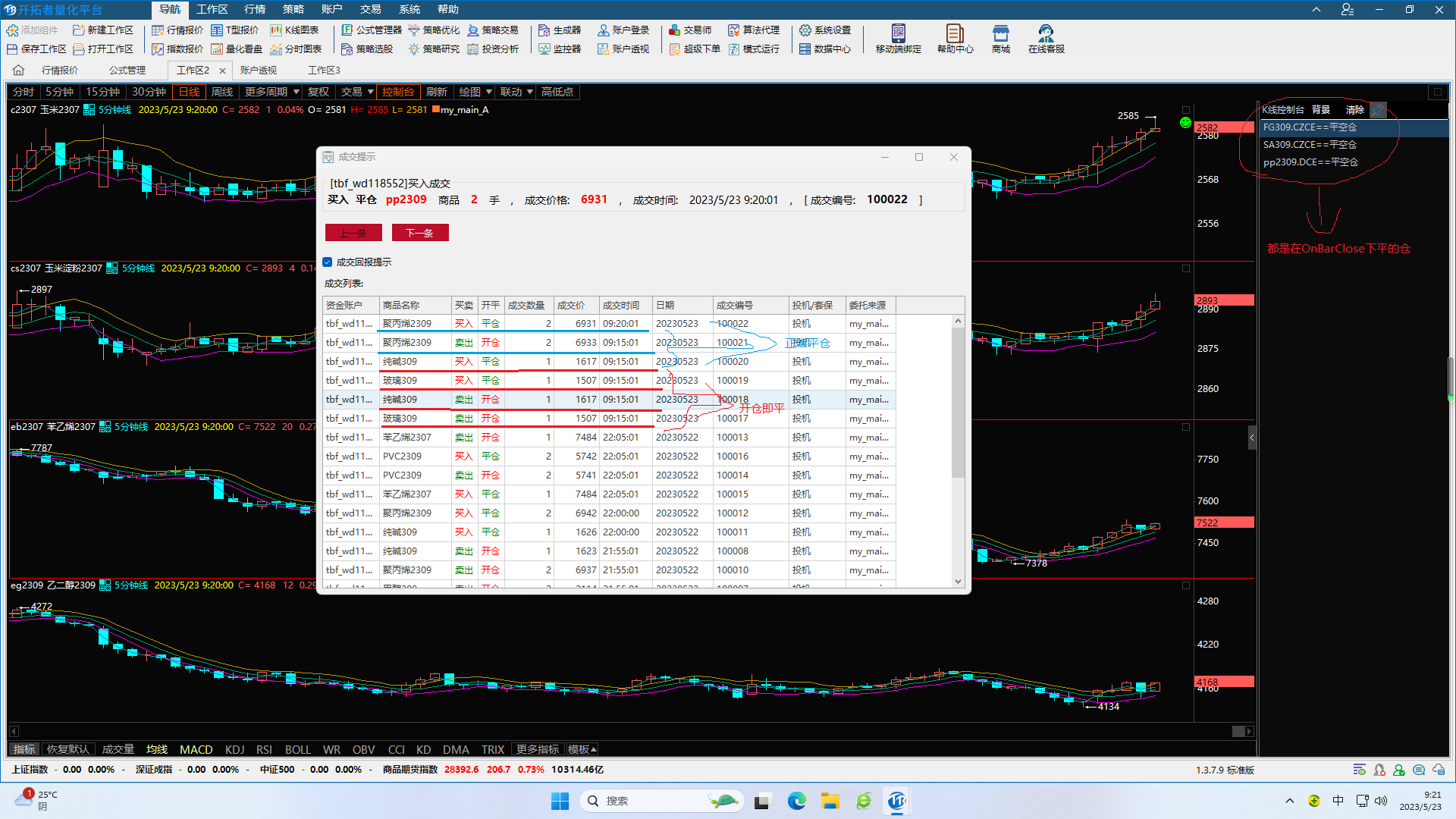Toggle the 均线 moving average indicator
The height and width of the screenshot is (819, 1456).
[x=157, y=749]
